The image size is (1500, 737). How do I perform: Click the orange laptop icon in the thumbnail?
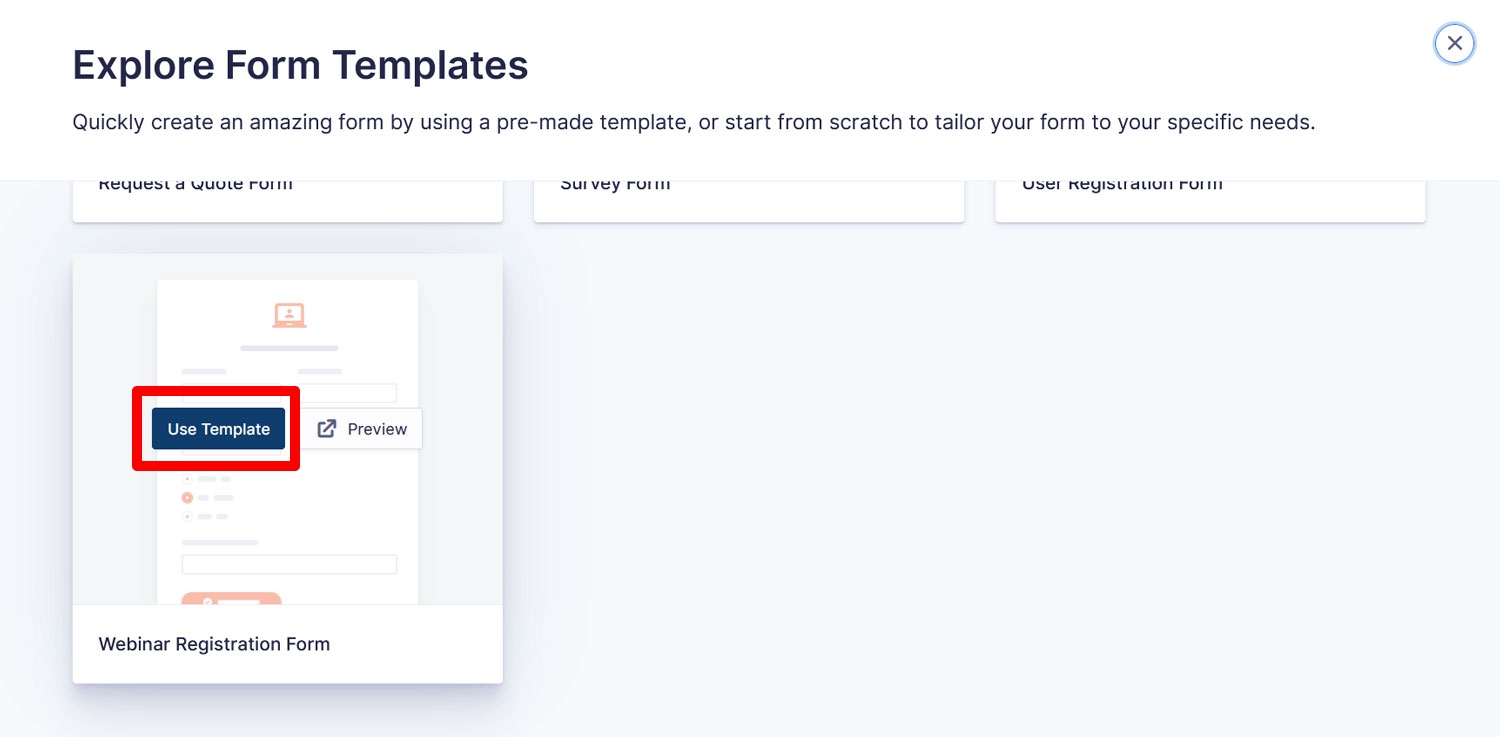coord(289,315)
